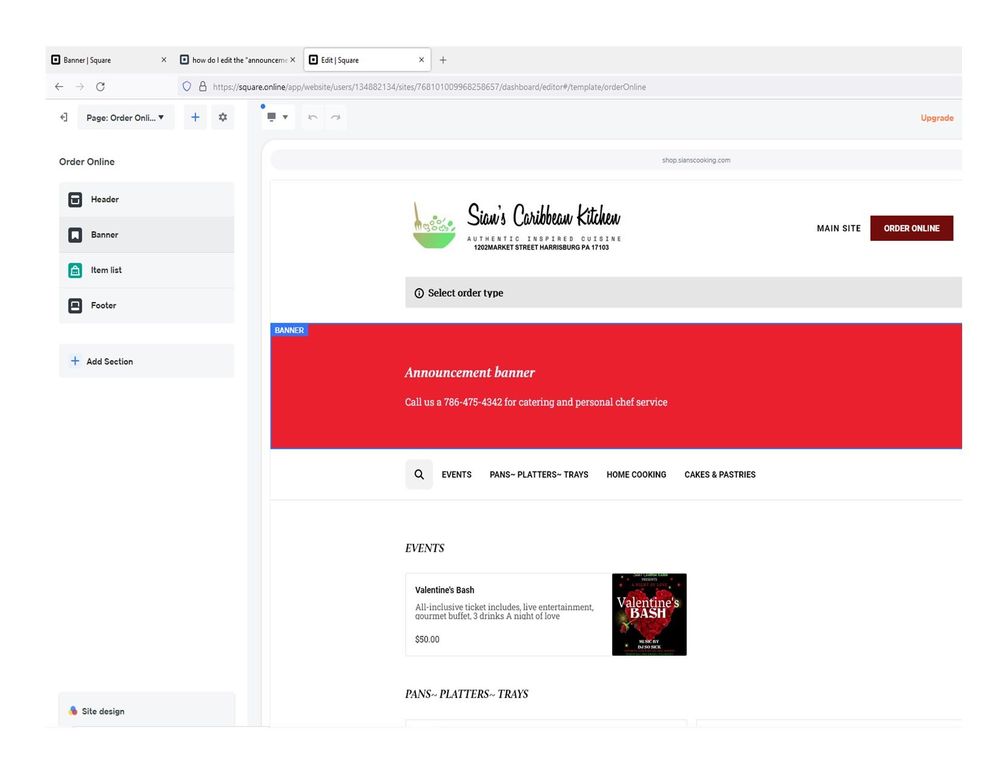Screen dimensions: 999x772
Task: Expand the desktop device preview dropdown
Action: click(x=277, y=118)
